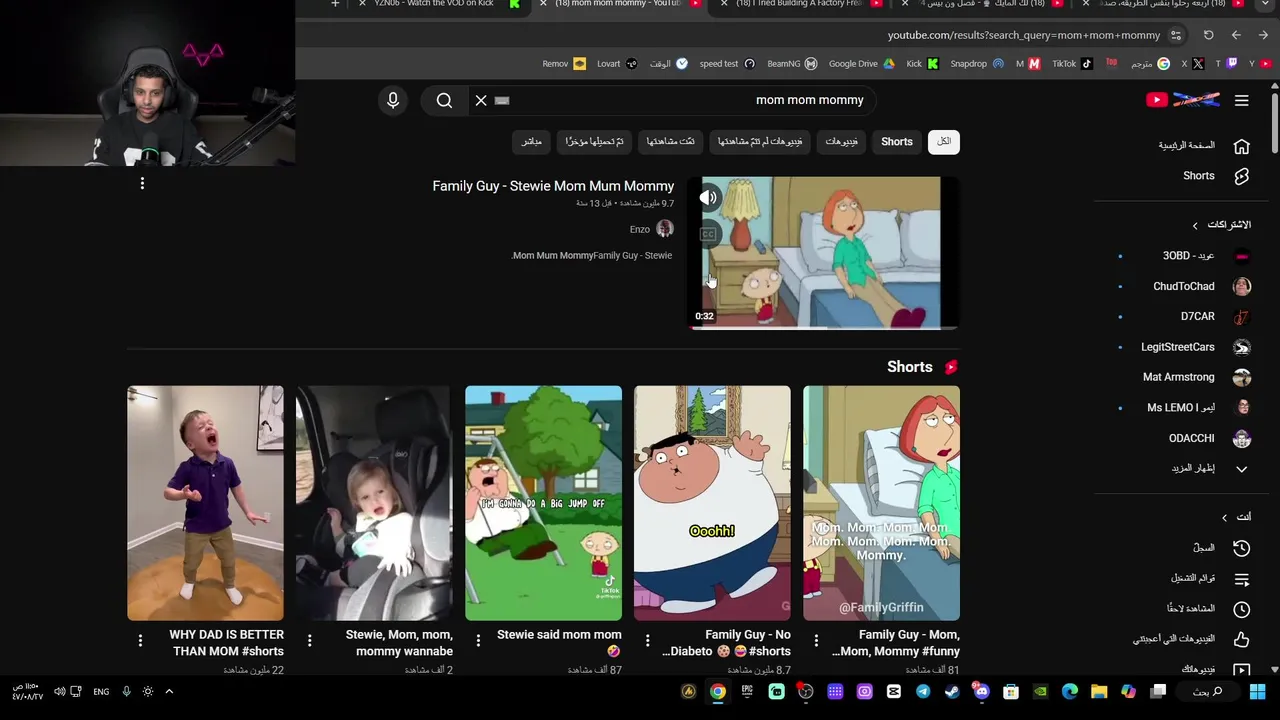1280x720 pixels.
Task: Clear the search box with the X
Action: point(481,100)
